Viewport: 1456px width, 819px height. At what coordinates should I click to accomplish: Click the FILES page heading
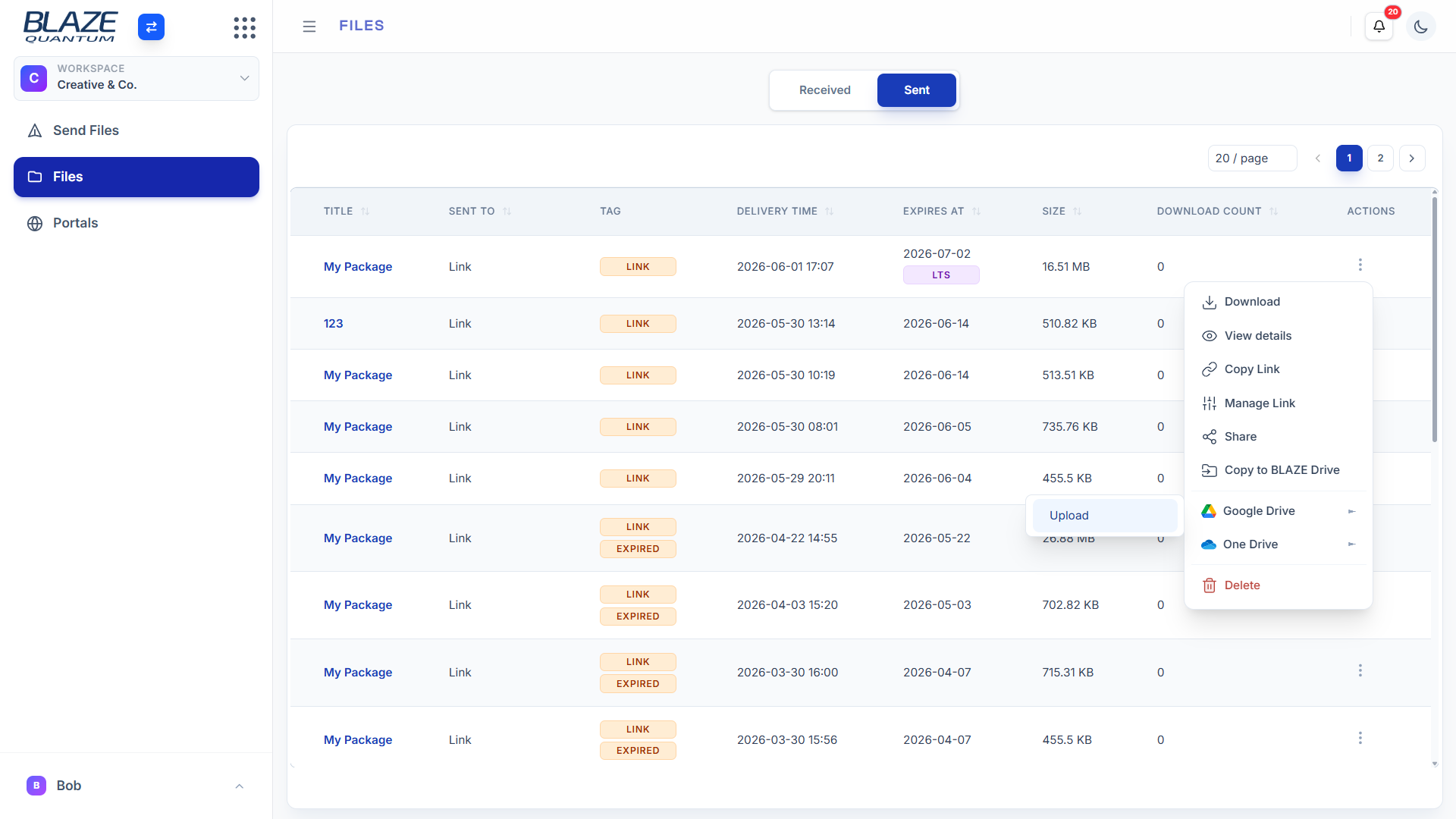pos(362,26)
